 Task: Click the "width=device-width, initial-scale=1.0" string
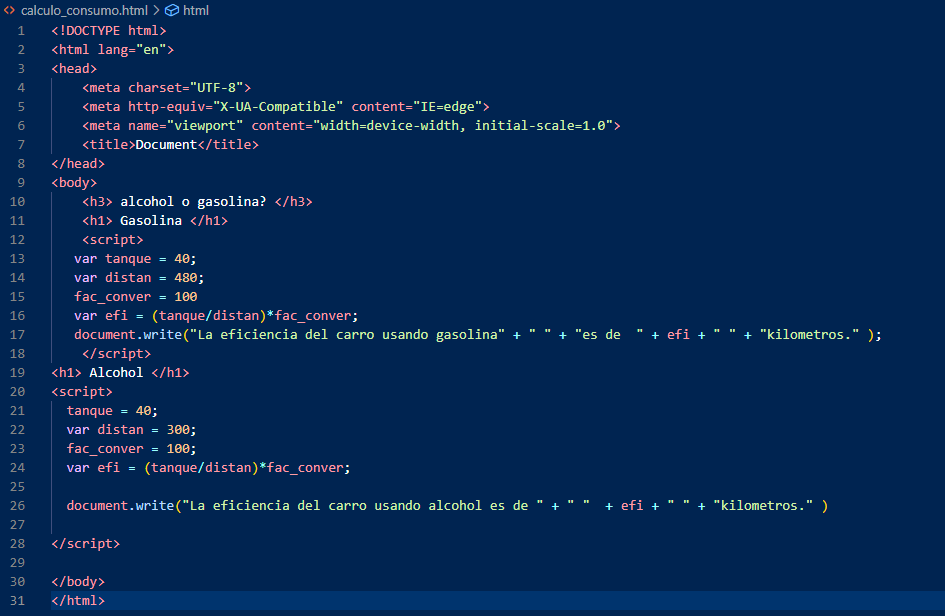[x=462, y=125]
